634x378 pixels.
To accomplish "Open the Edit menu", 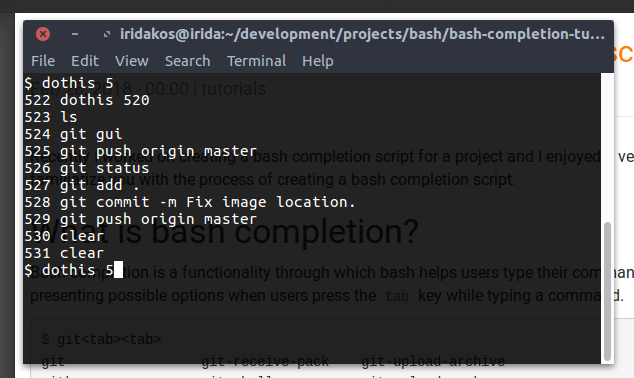I will click(85, 61).
